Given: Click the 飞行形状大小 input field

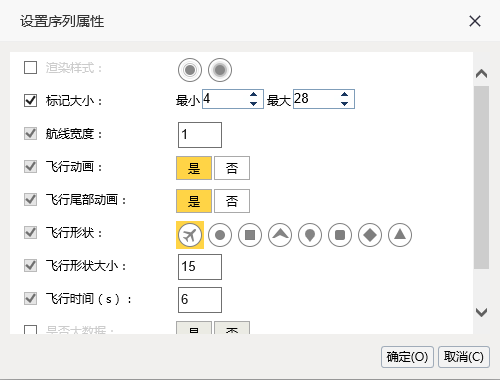Looking at the screenshot, I should (x=200, y=267).
